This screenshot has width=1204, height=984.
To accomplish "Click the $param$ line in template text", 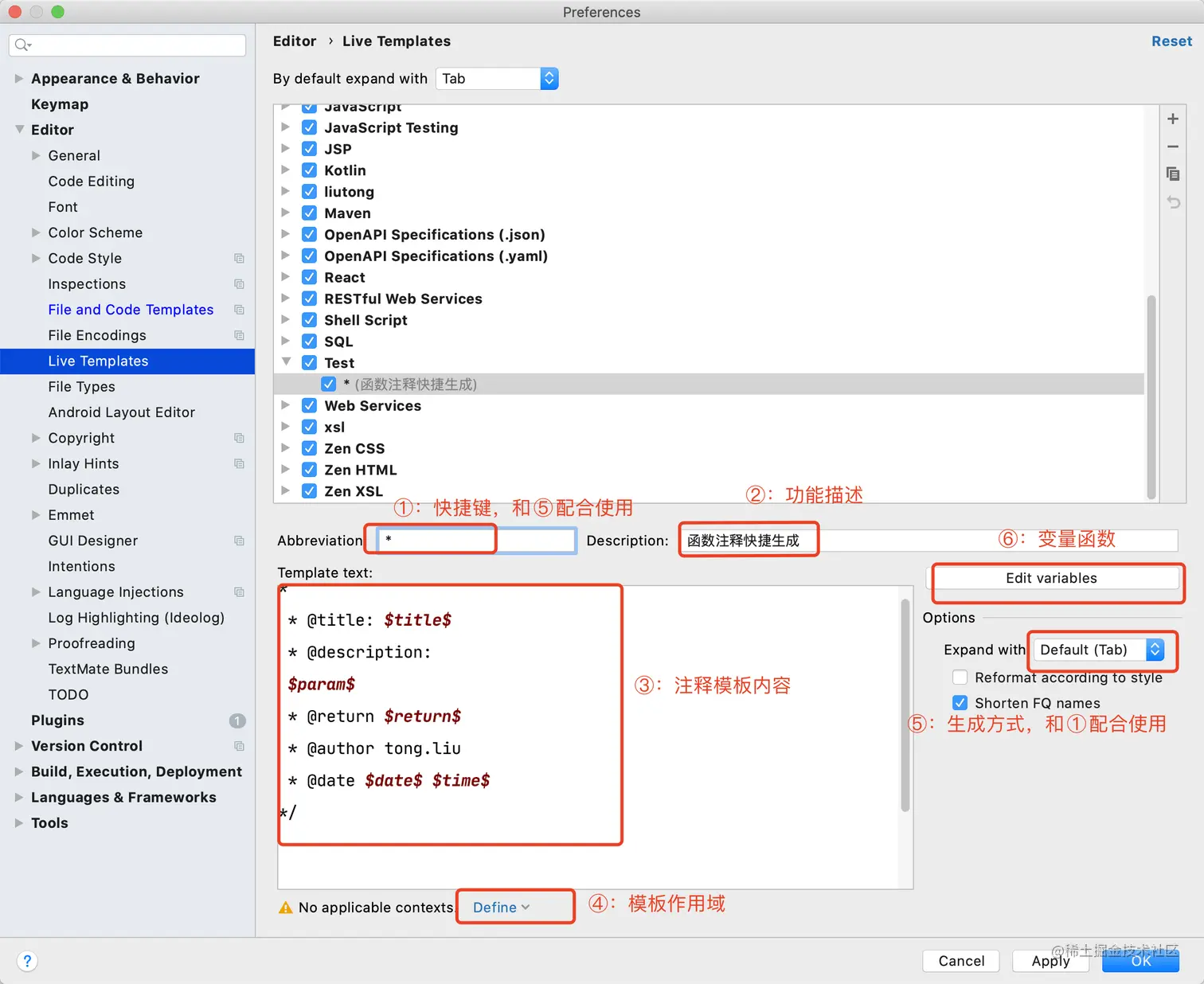I will (x=322, y=685).
